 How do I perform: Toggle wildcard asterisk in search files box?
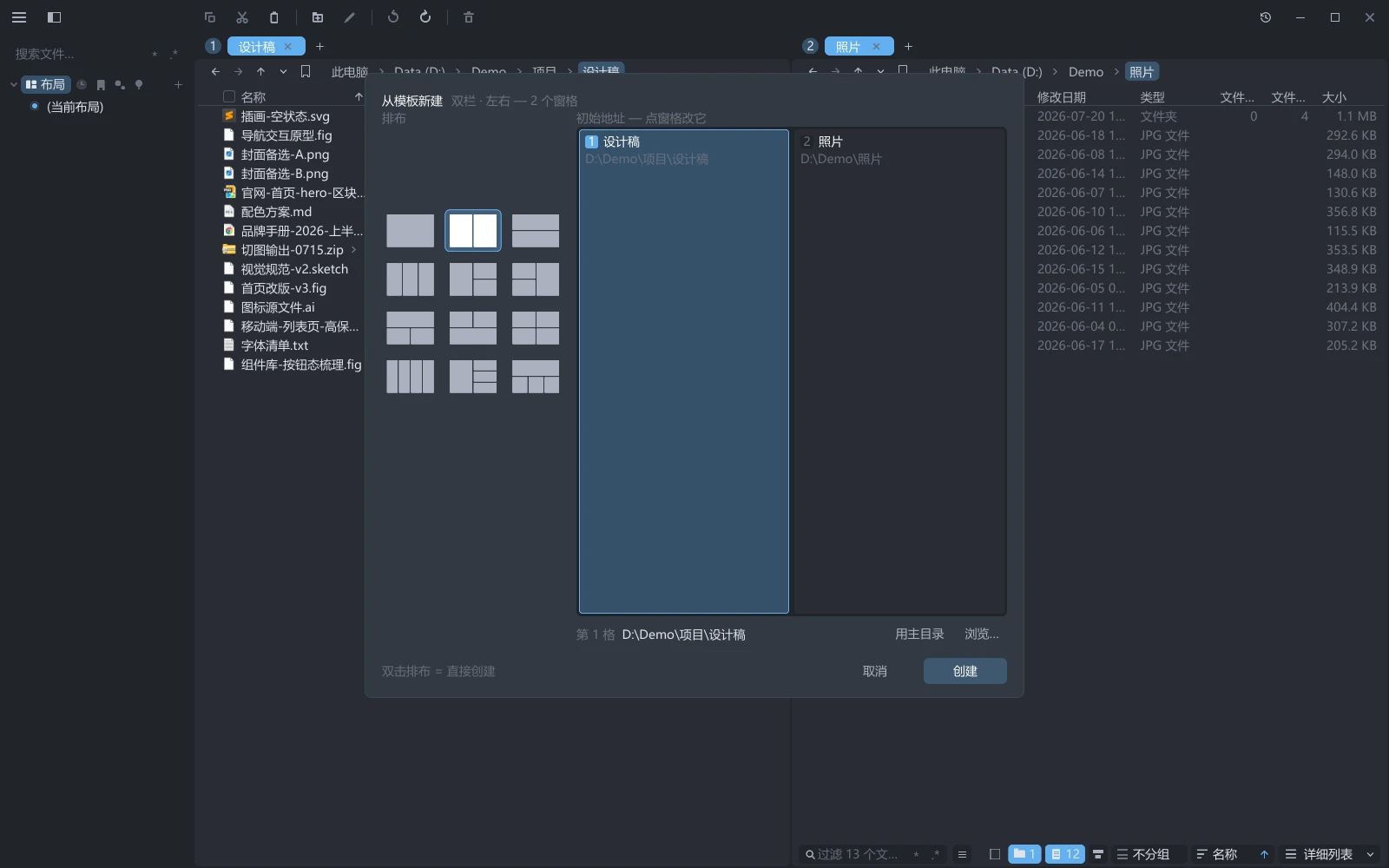click(x=155, y=54)
